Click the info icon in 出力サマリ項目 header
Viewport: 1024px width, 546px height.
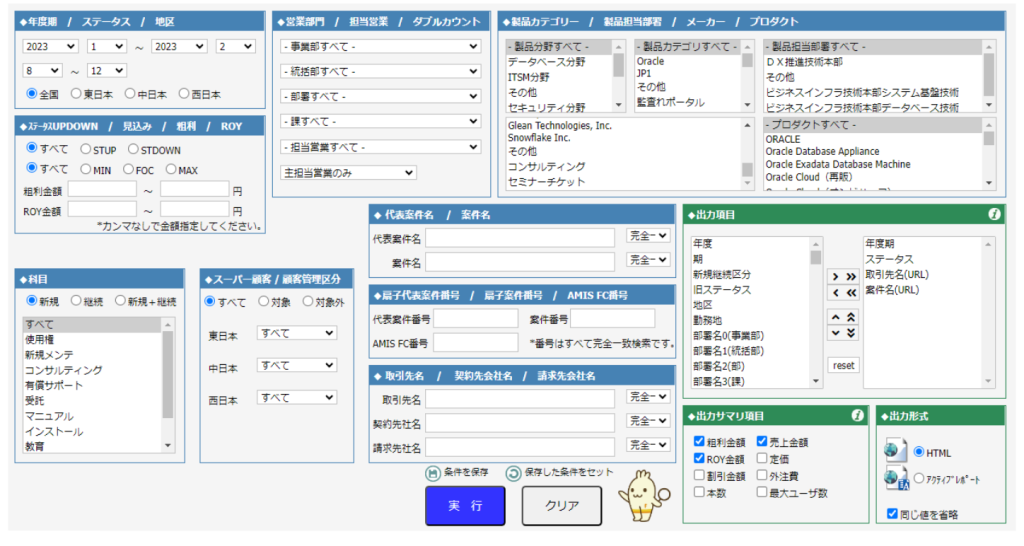(x=857, y=415)
